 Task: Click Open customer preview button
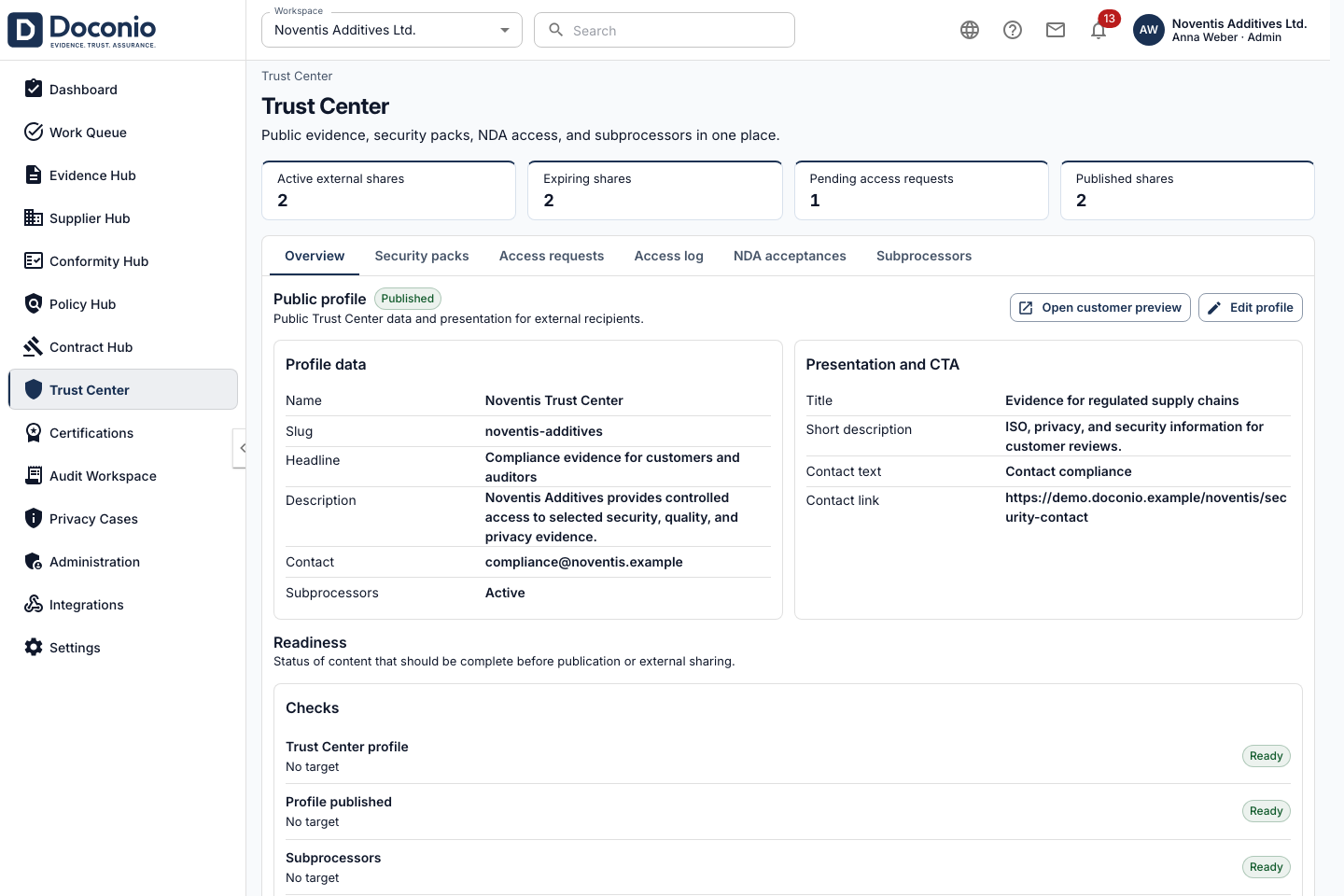point(1100,307)
